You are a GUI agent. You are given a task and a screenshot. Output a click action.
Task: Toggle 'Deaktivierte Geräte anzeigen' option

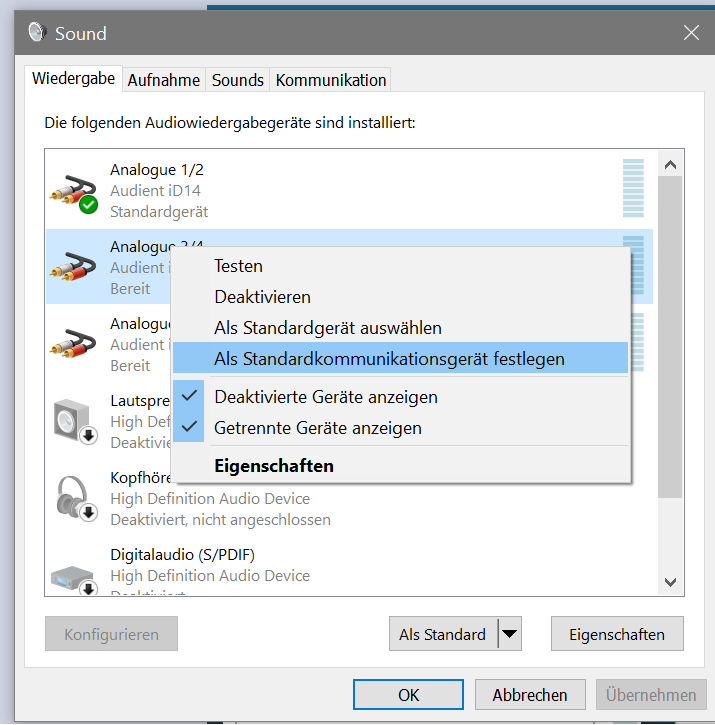pyautogui.click(x=326, y=397)
